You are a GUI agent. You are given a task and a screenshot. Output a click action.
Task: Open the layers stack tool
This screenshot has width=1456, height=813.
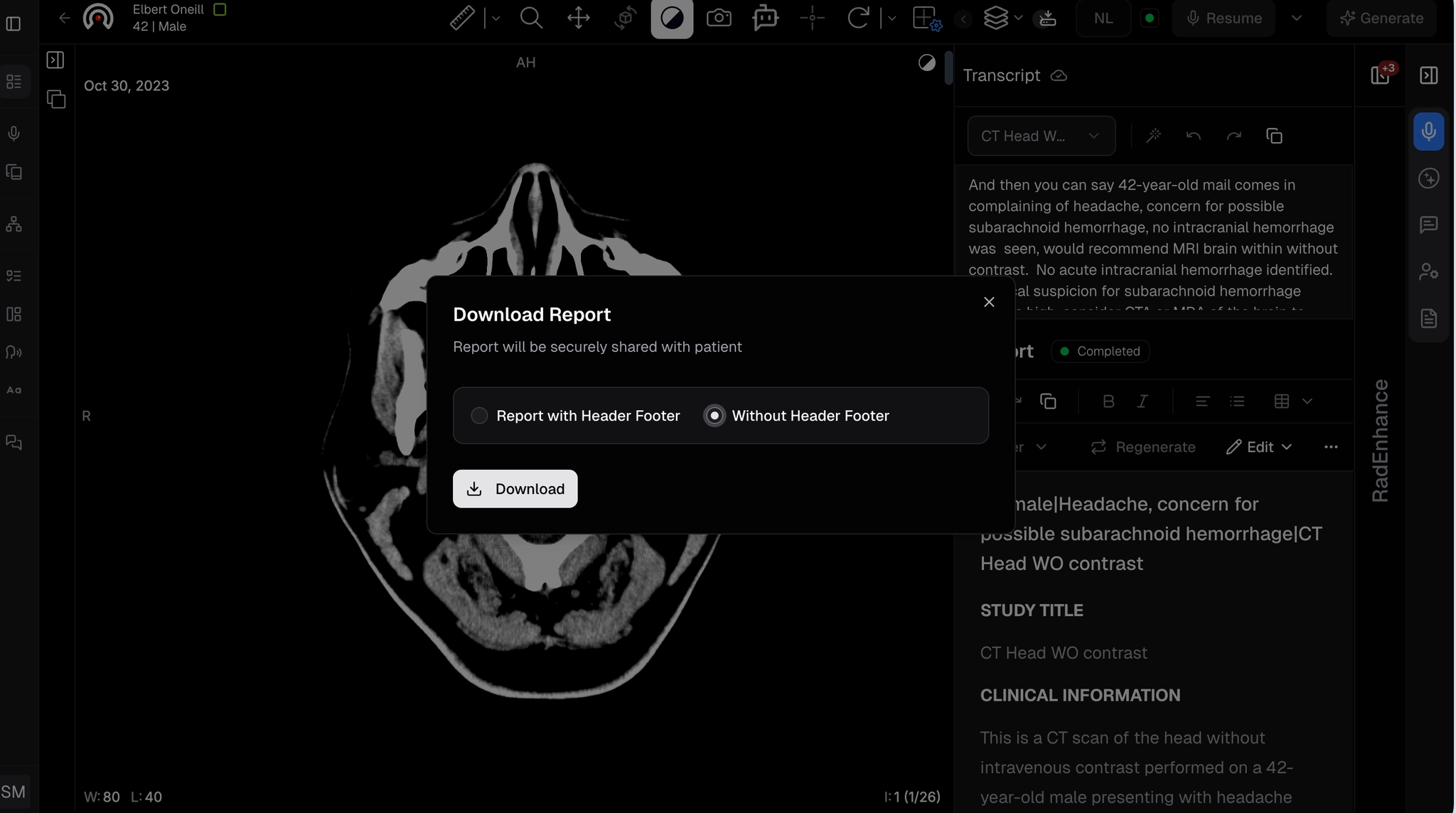pos(996,18)
